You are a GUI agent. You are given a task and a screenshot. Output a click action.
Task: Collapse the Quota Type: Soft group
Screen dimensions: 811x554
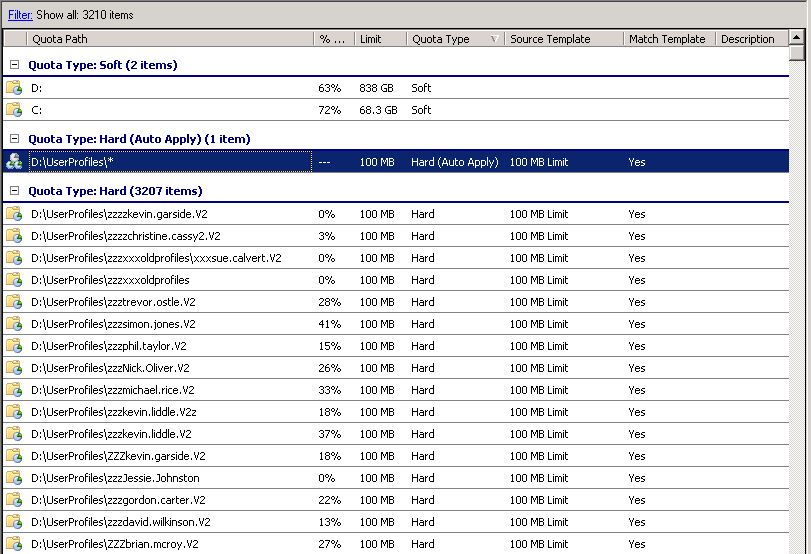[14, 65]
